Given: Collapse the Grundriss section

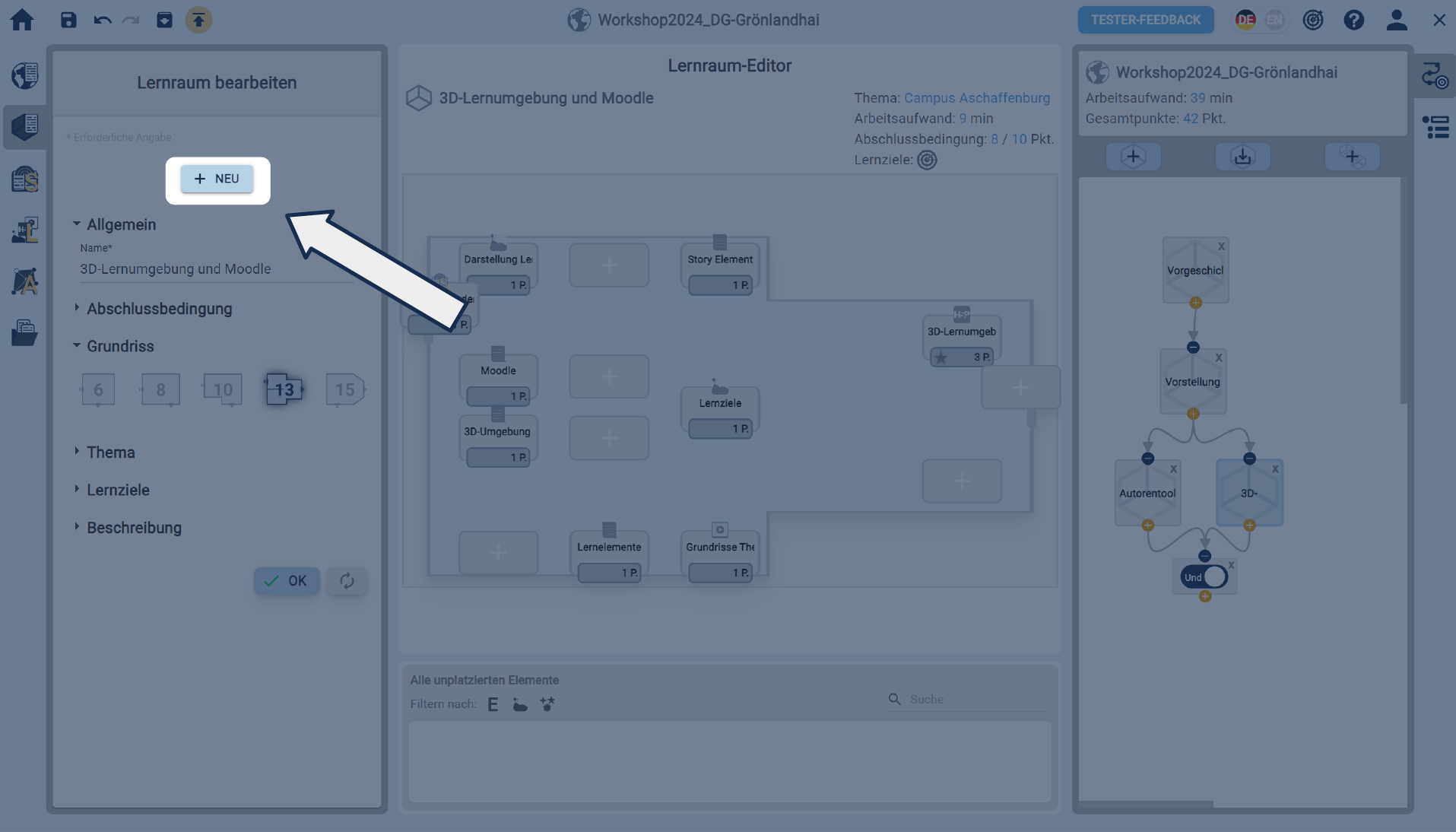Looking at the screenshot, I should point(120,346).
